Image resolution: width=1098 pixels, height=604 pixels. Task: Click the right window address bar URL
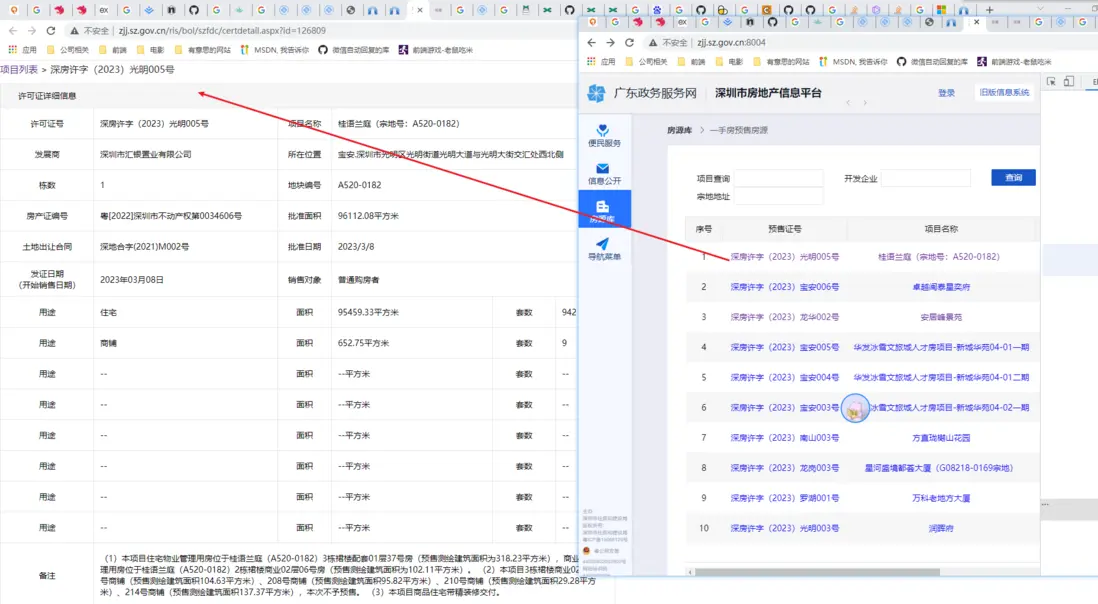731,43
